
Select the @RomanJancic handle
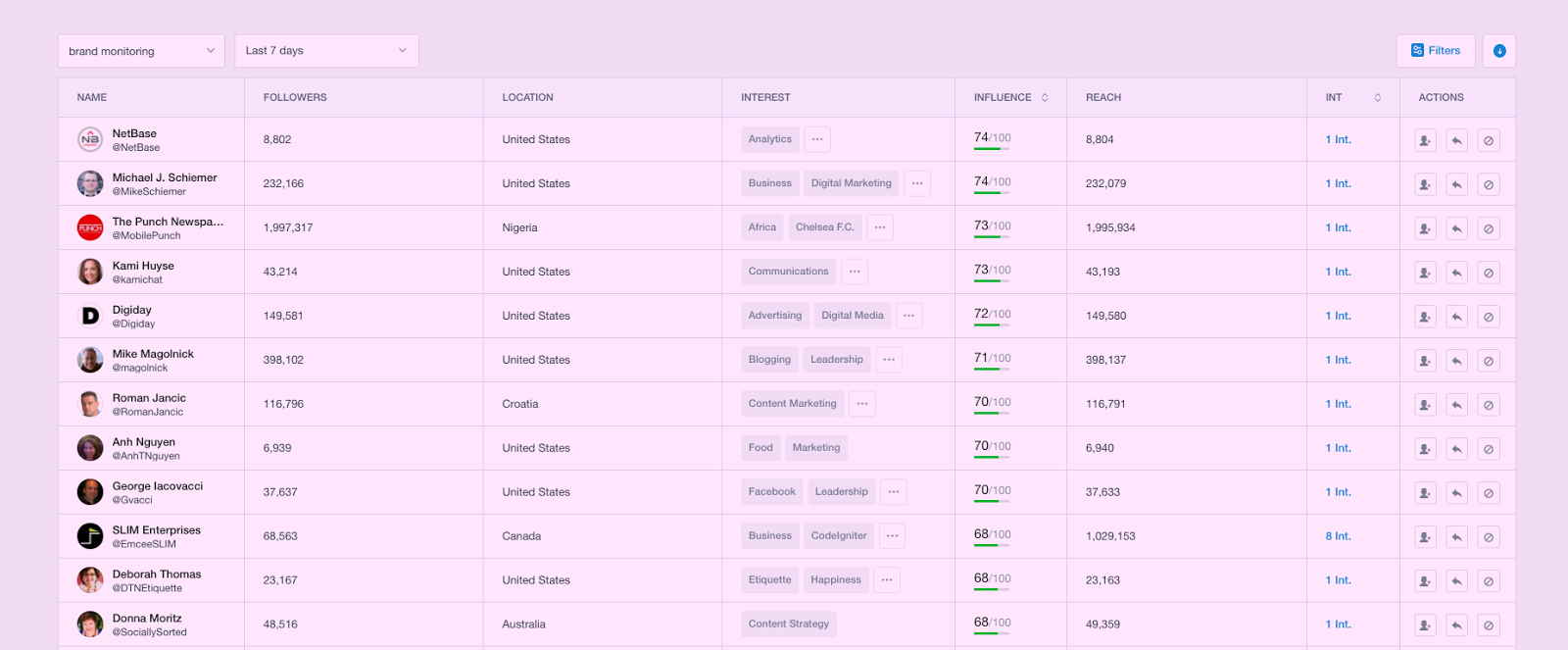click(148, 412)
